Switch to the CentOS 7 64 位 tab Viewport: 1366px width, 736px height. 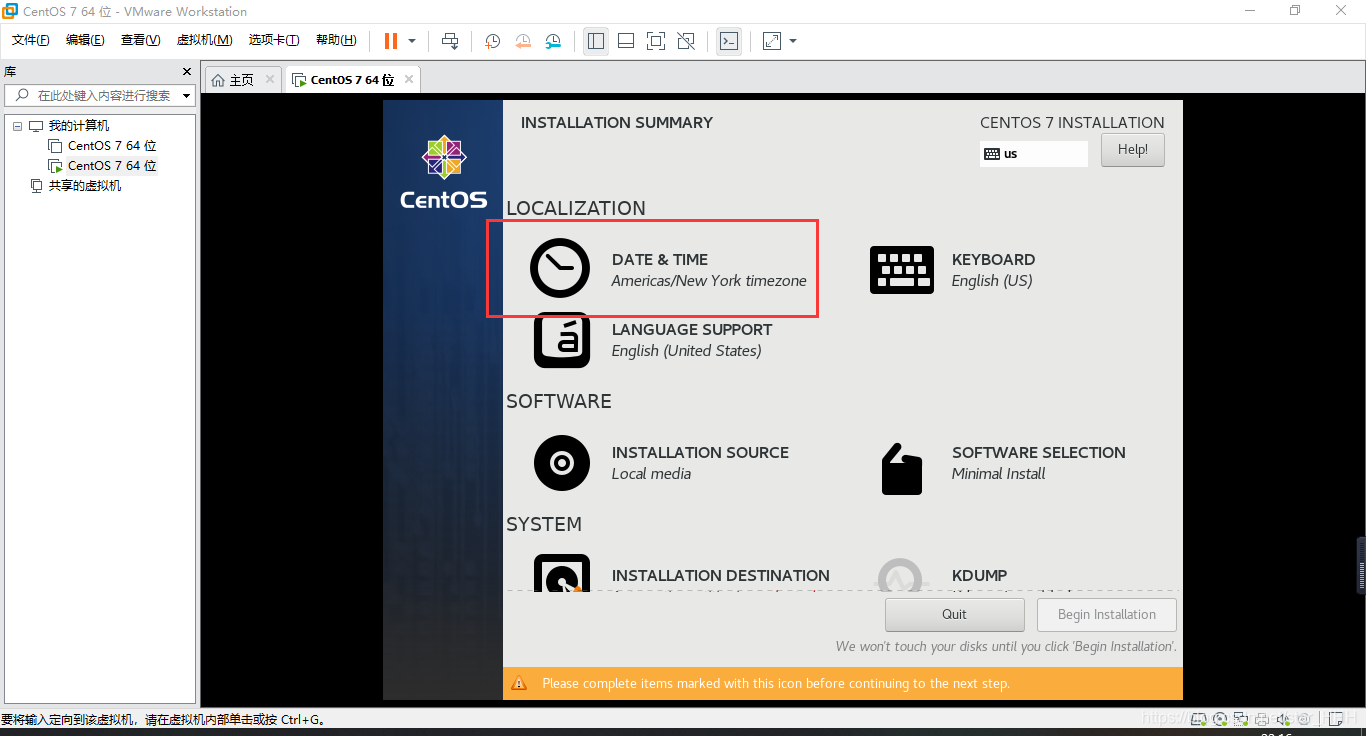coord(352,80)
